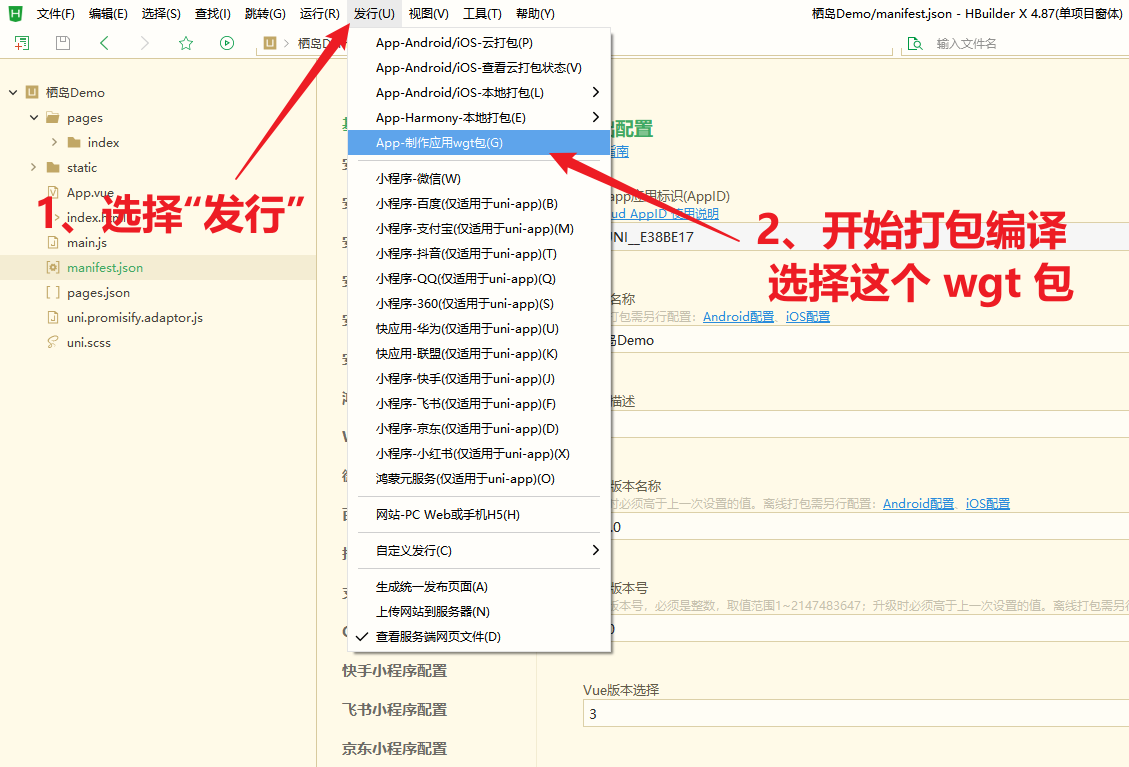Click the file search icon beside 输入文件名
This screenshot has height=767, width=1129.
click(x=914, y=44)
